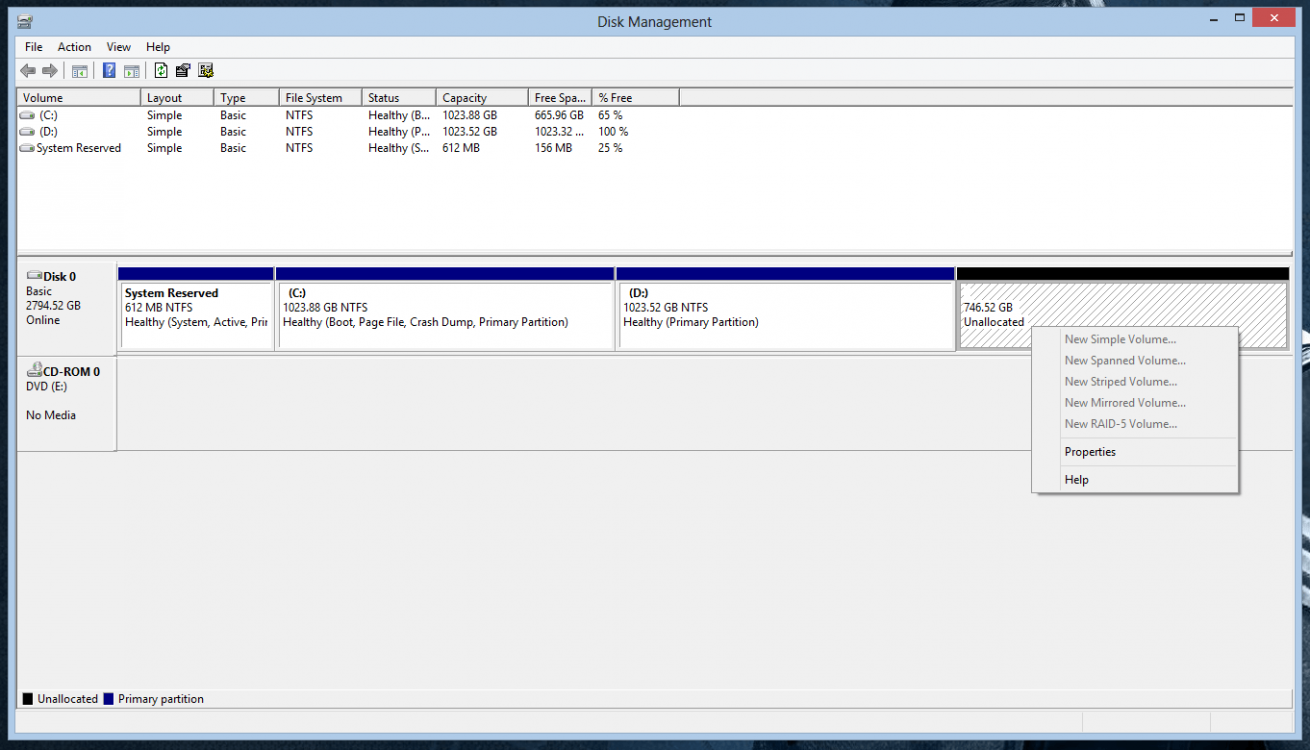Toggle the console tree pane icon
Screen dimensions: 1310x750
(x=79, y=71)
